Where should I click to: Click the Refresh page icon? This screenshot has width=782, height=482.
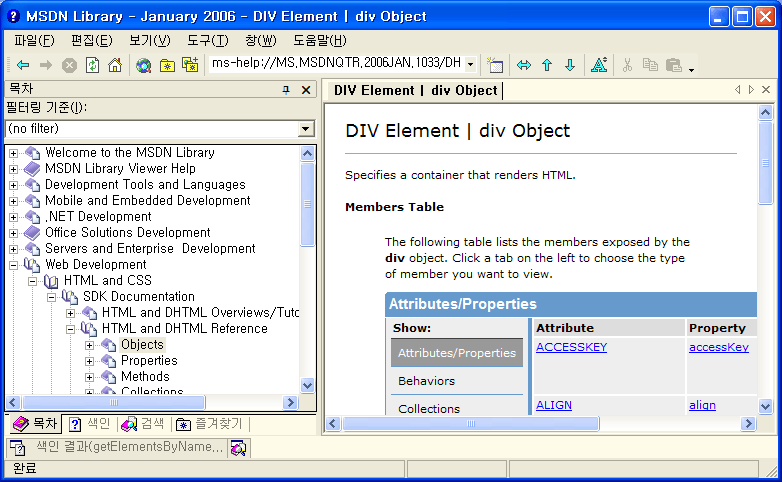coord(92,65)
